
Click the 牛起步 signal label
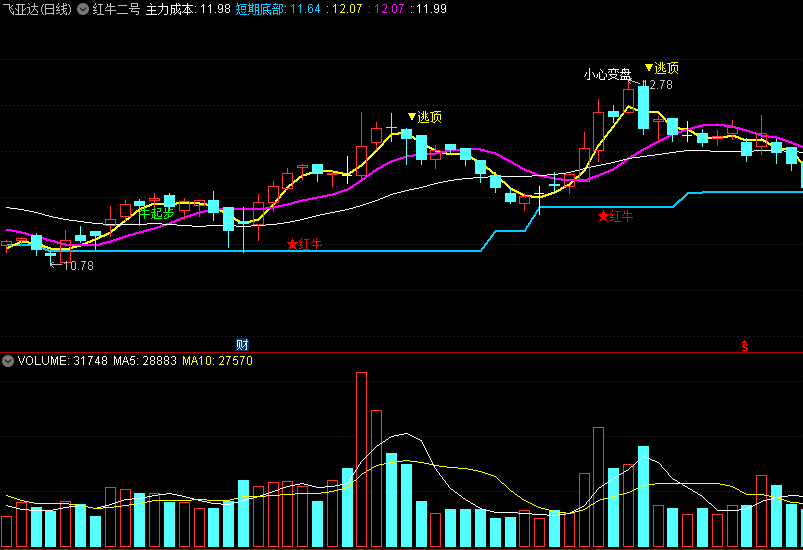(x=156, y=213)
